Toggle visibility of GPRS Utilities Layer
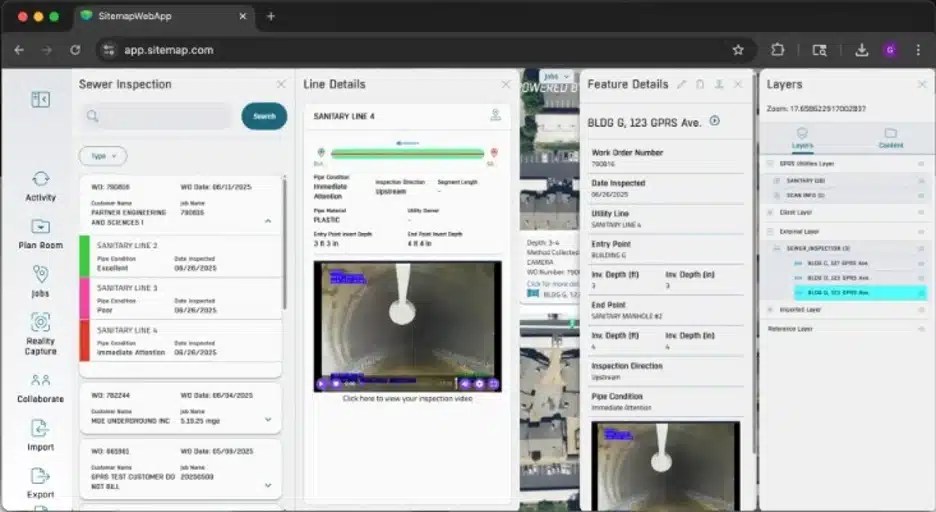The width and height of the screenshot is (936, 512). click(x=921, y=164)
